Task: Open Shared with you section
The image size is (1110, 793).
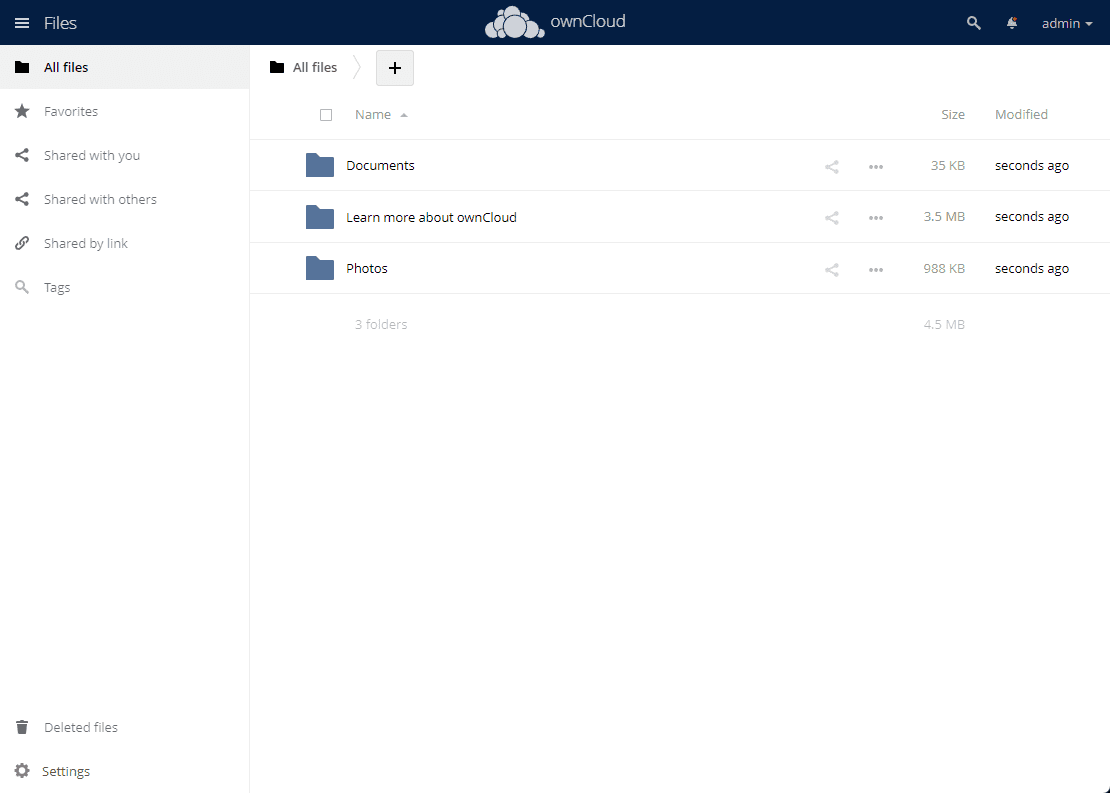Action: tap(125, 155)
